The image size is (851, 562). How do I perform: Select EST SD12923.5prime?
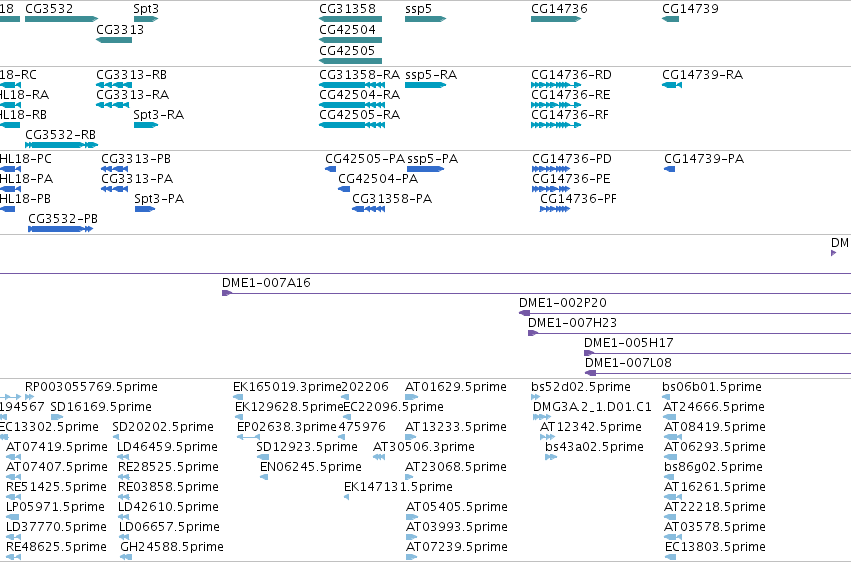click(x=307, y=447)
